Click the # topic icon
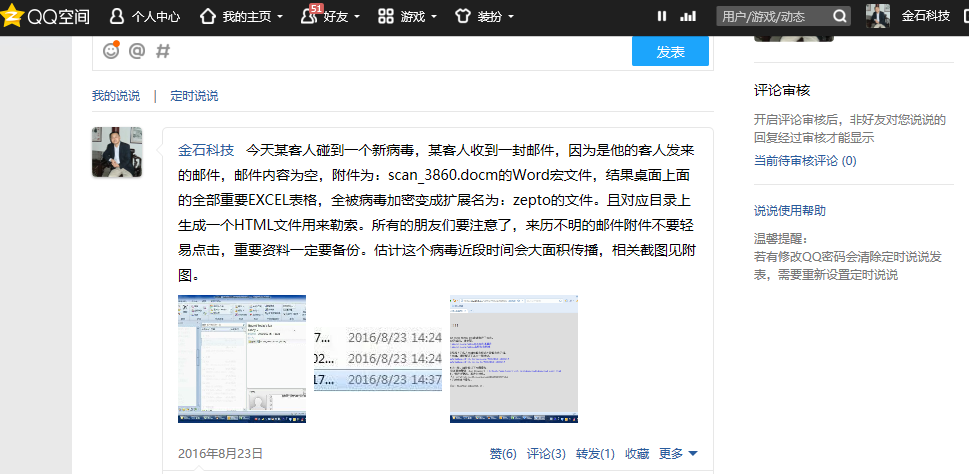969x474 pixels. 163,51
